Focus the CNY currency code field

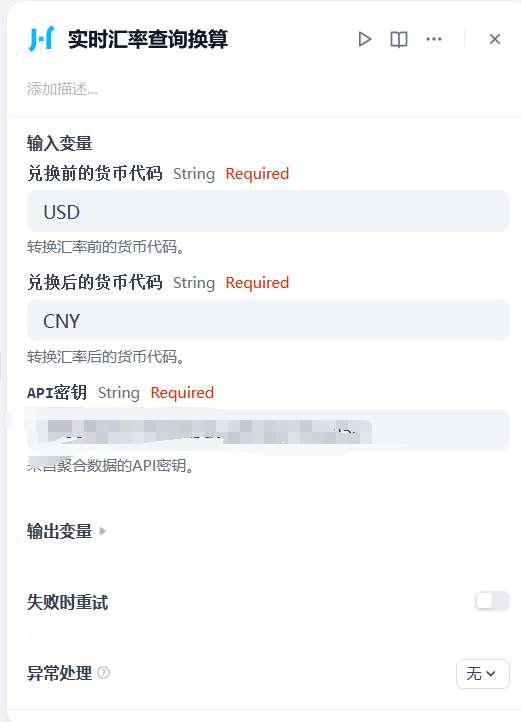[x=268, y=320]
